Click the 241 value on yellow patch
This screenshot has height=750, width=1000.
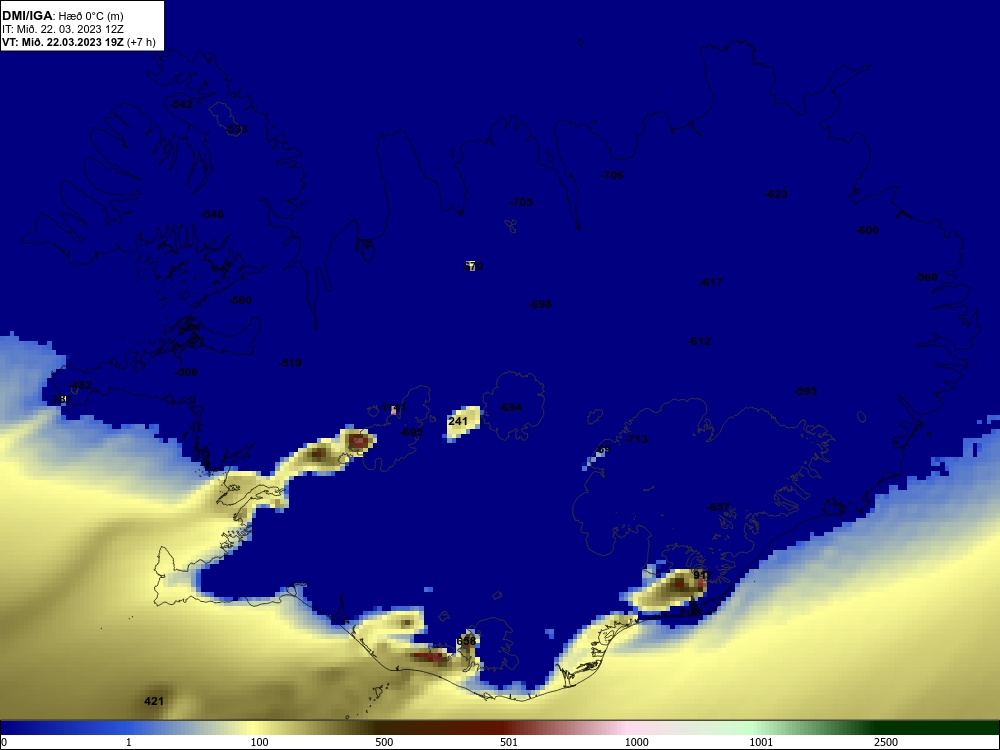(x=458, y=422)
